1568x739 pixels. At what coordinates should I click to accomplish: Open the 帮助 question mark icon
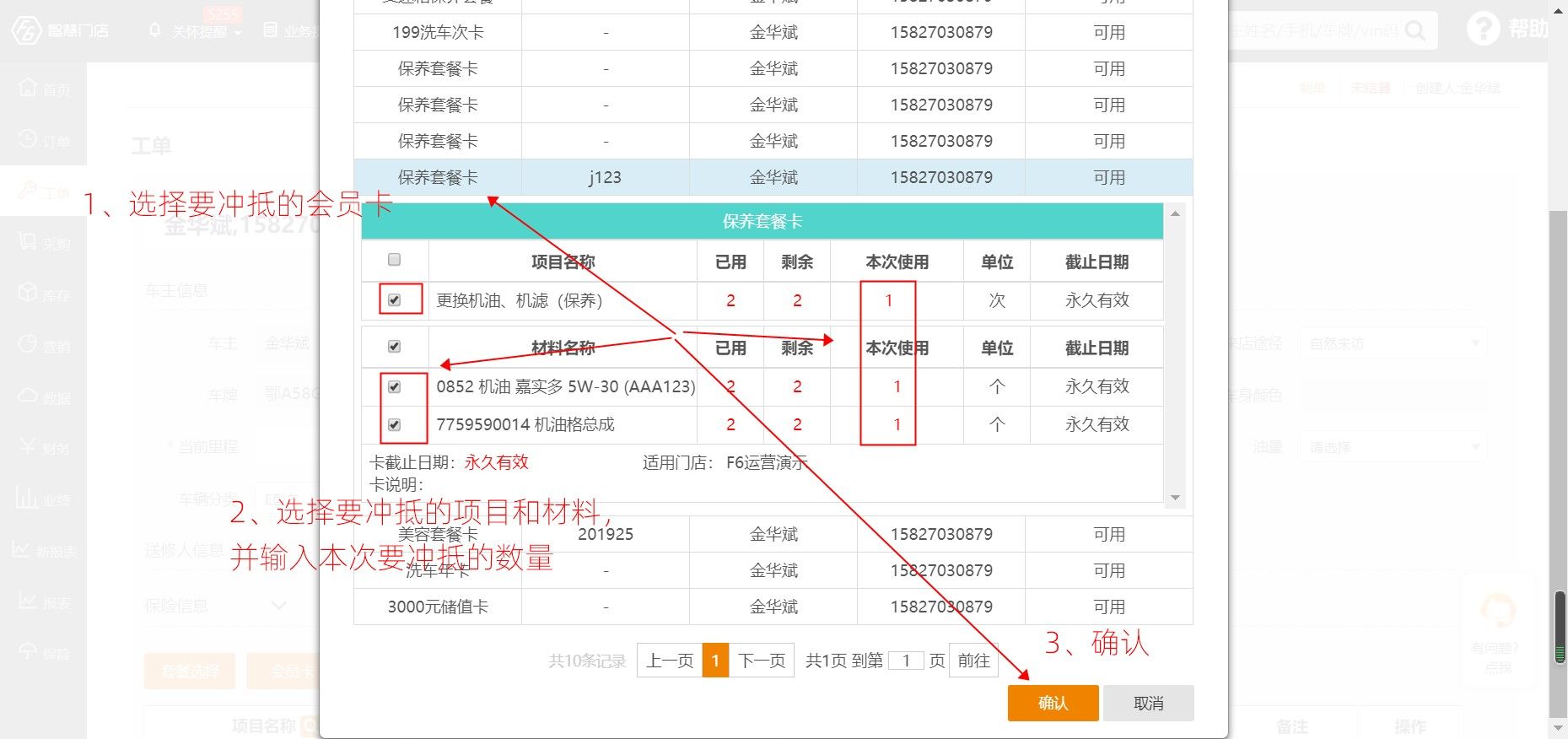1483,29
